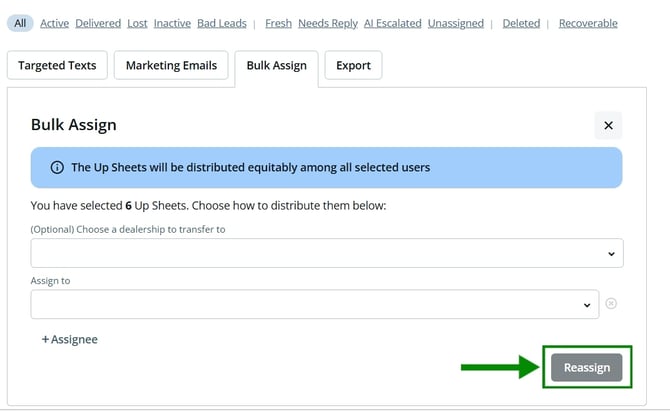View Deleted up sheets
The height and width of the screenshot is (411, 670).
click(x=521, y=23)
